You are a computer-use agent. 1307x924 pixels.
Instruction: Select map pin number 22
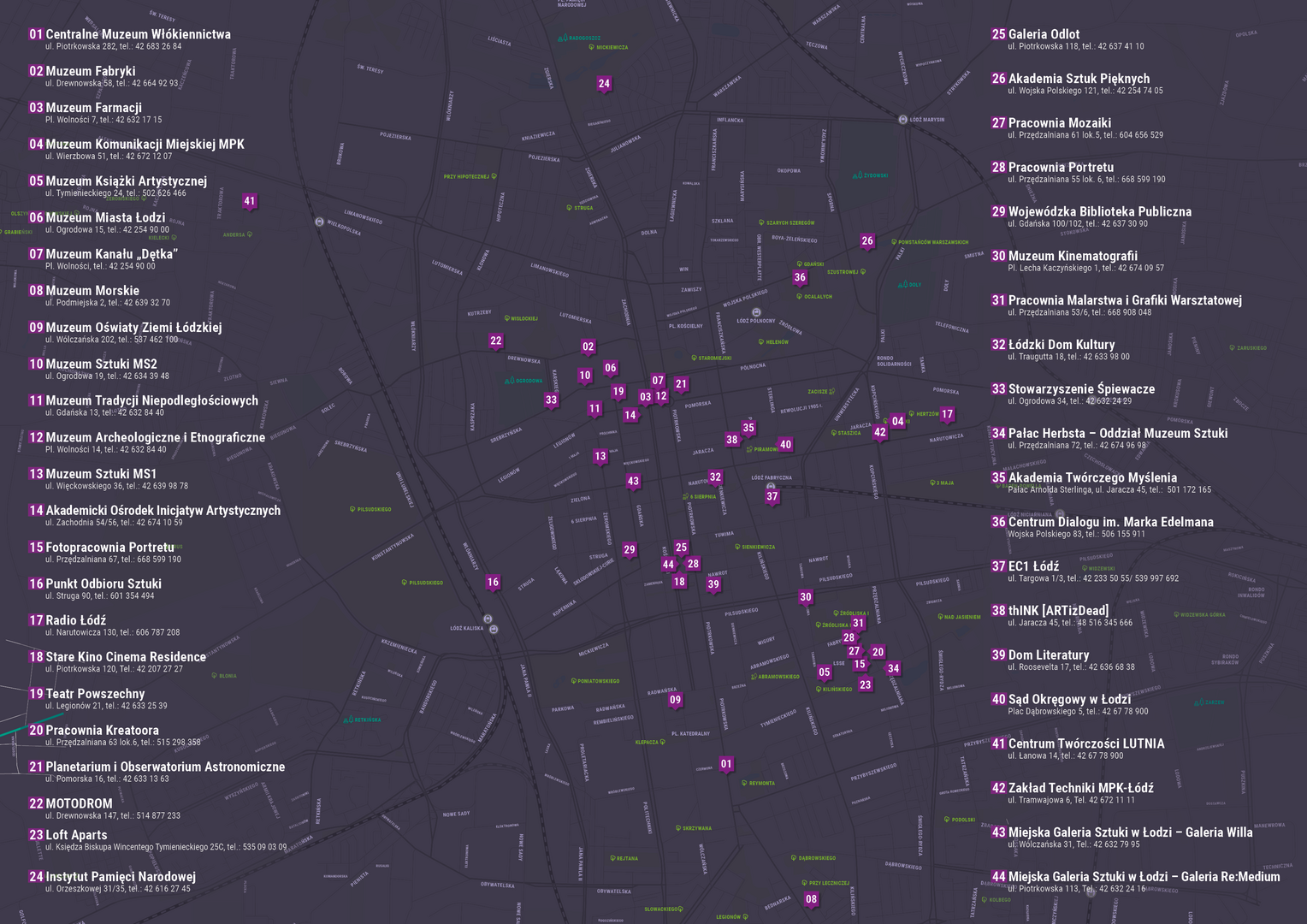click(495, 341)
